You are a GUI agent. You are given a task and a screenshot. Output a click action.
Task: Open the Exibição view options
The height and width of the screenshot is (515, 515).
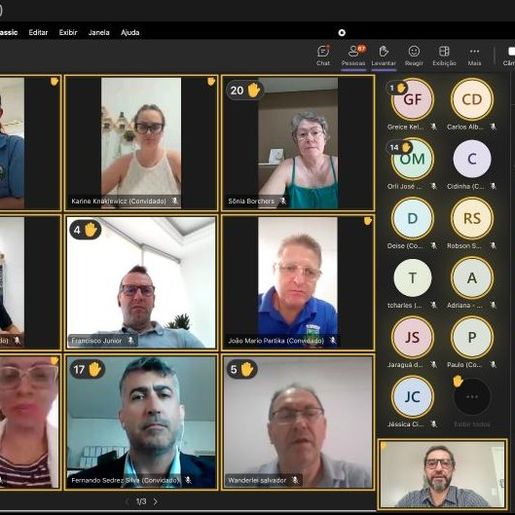click(x=444, y=56)
